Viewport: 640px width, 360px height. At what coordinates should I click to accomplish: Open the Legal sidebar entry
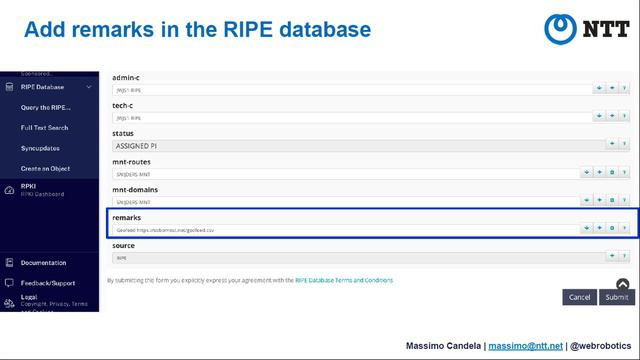(54, 301)
